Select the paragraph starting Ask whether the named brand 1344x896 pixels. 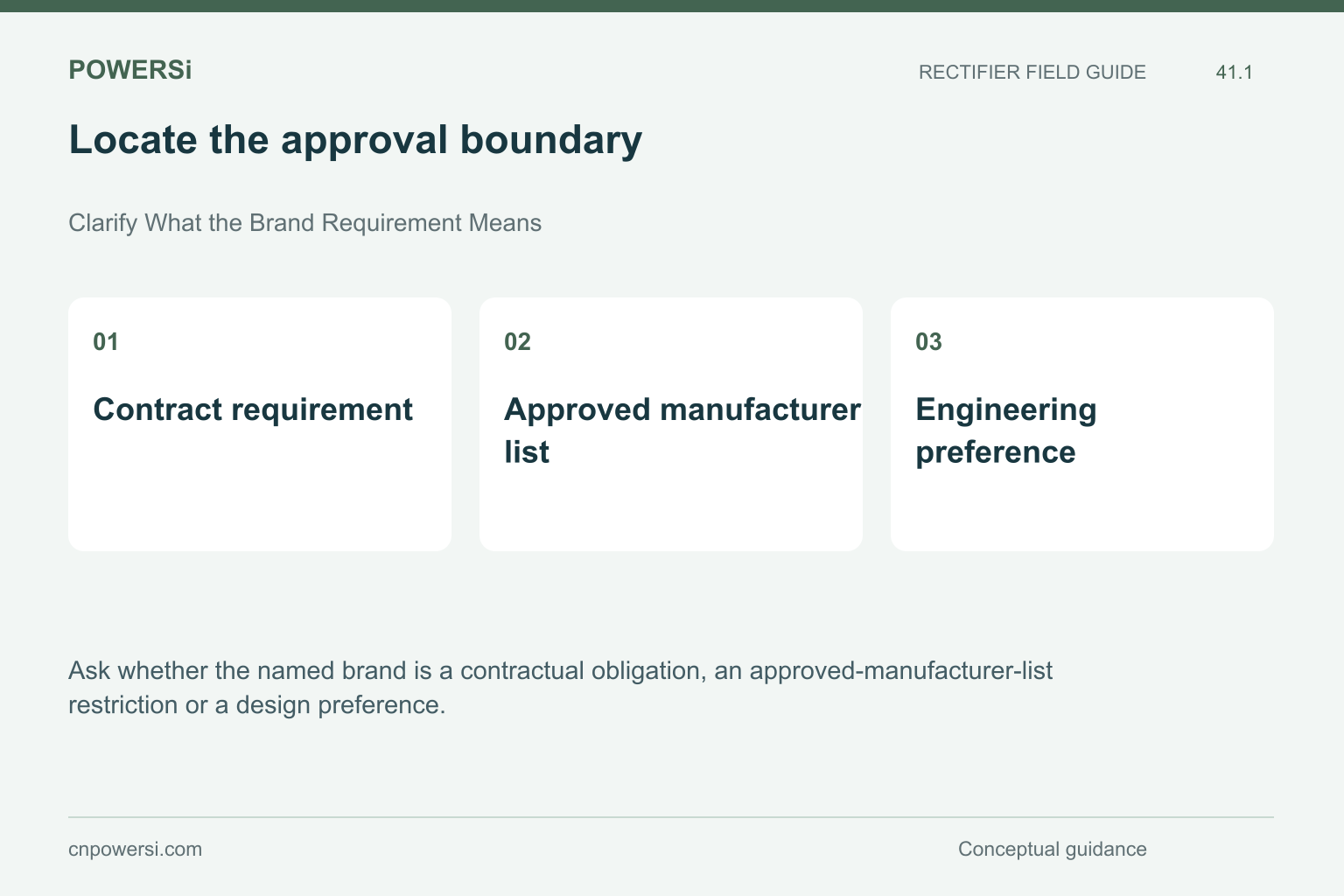click(560, 688)
